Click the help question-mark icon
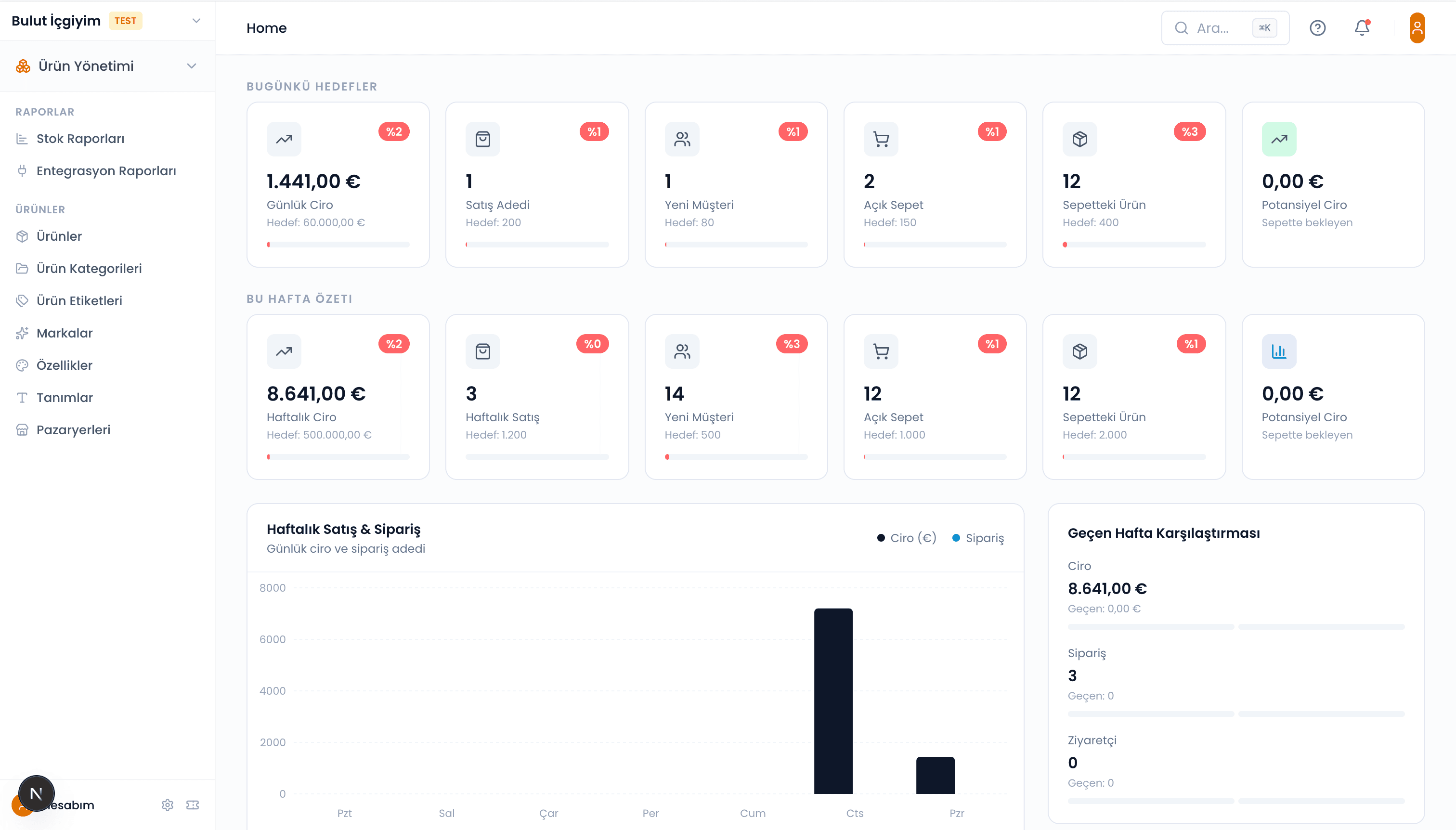Viewport: 1456px width, 830px height. (1317, 27)
